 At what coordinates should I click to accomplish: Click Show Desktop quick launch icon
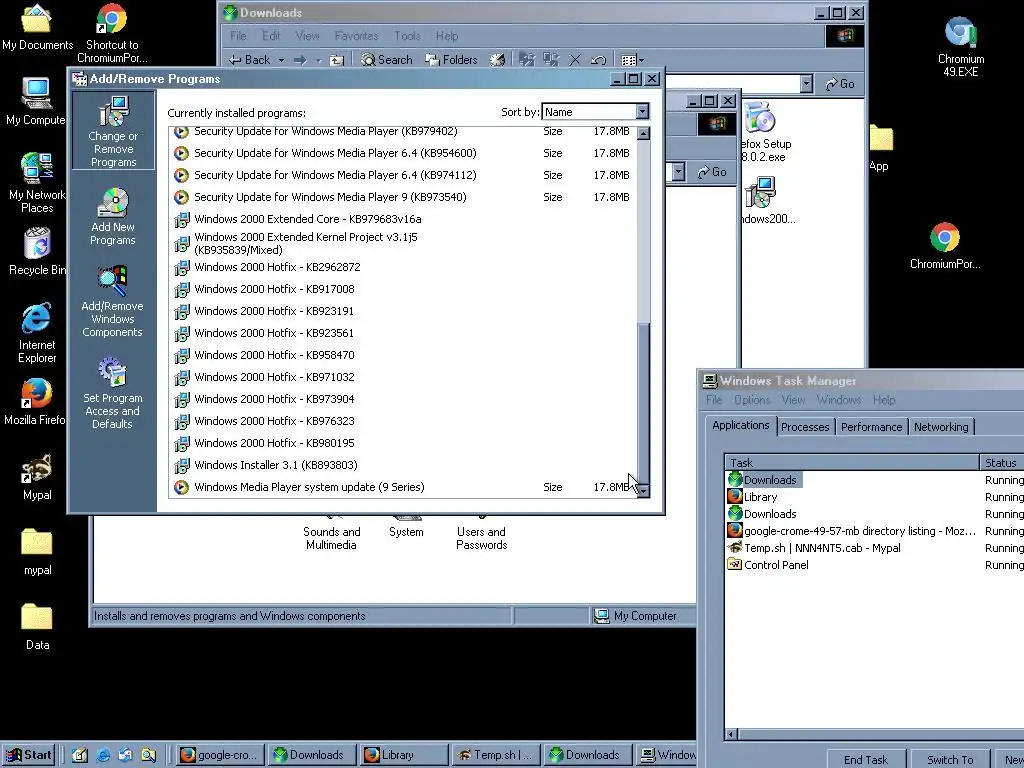80,755
